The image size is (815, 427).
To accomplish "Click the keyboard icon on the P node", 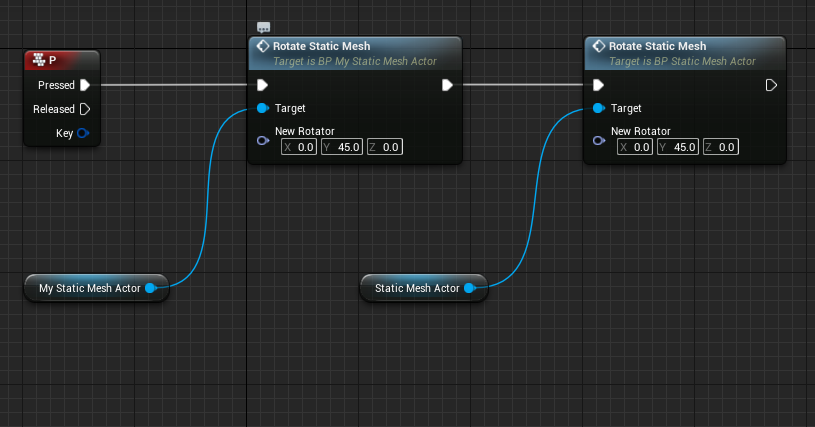I will 39,60.
